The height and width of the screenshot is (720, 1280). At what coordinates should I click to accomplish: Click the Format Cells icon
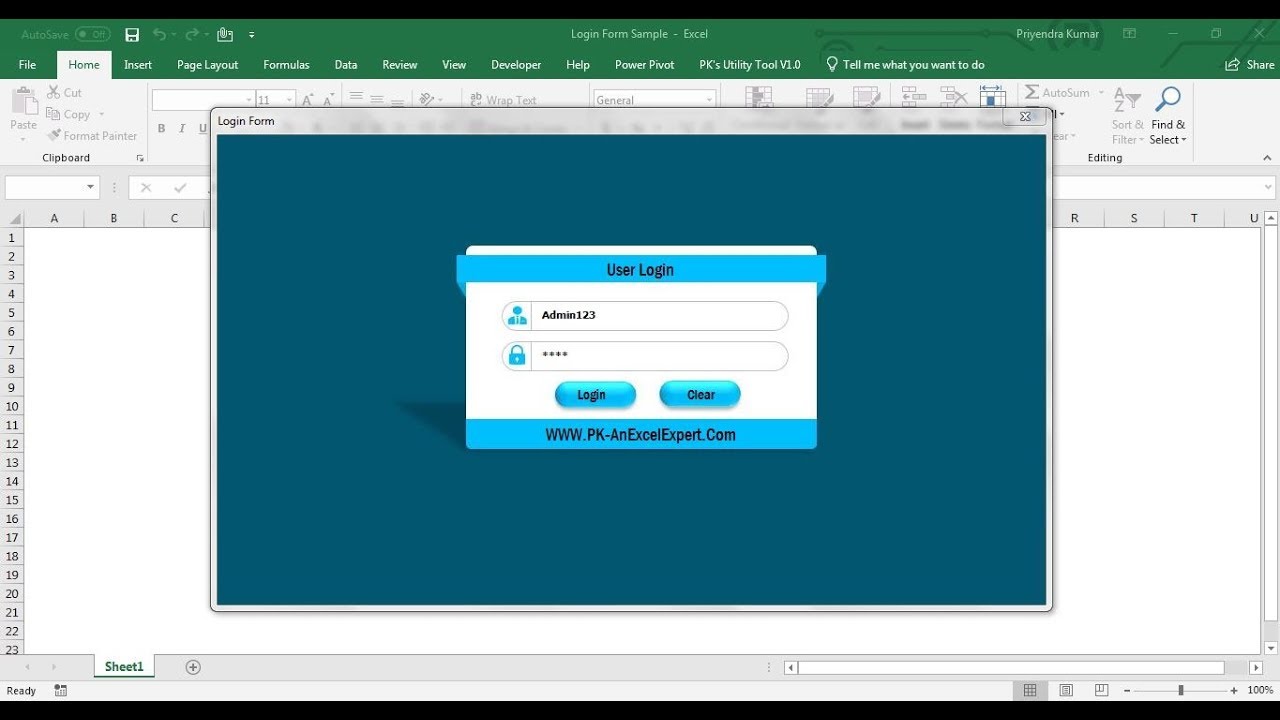pos(992,97)
